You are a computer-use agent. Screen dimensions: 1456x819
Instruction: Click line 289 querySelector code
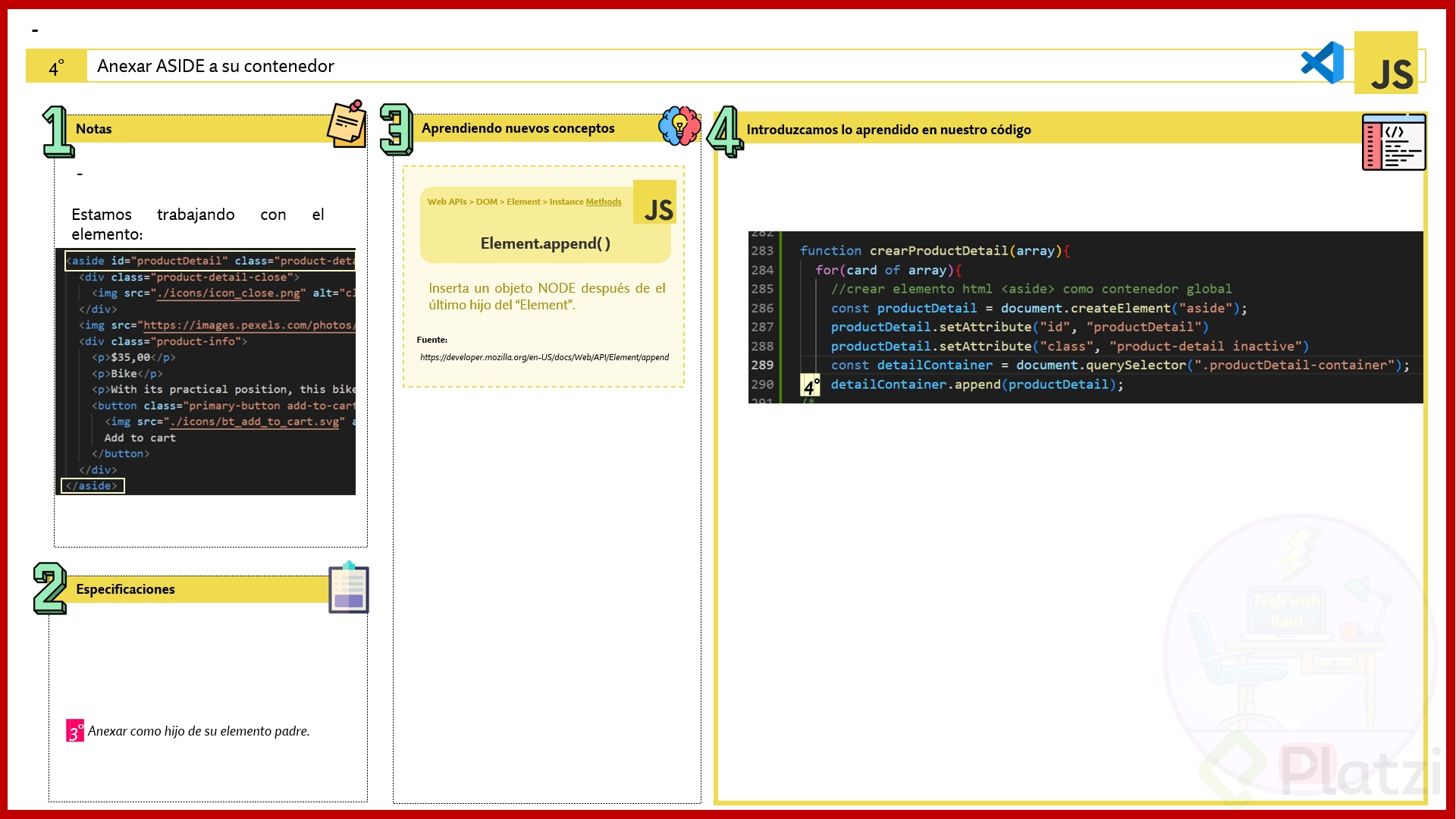pos(1120,366)
